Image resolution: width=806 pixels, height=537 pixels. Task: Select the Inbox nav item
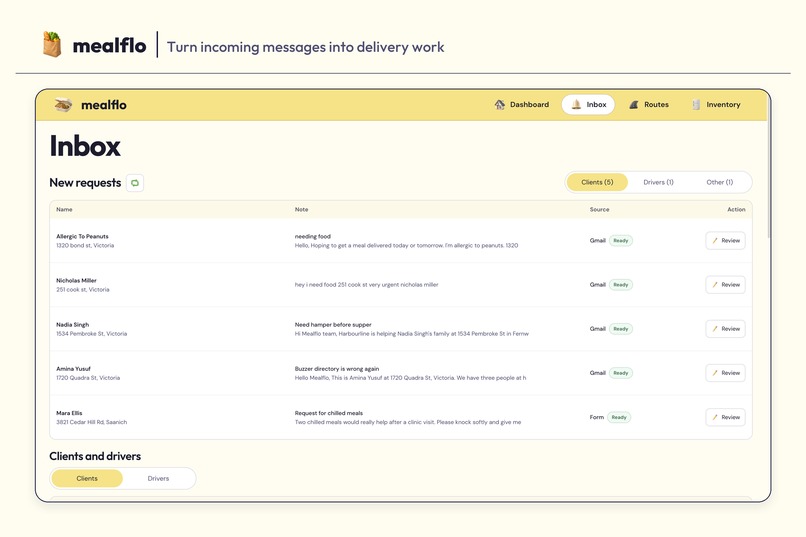[x=588, y=105]
